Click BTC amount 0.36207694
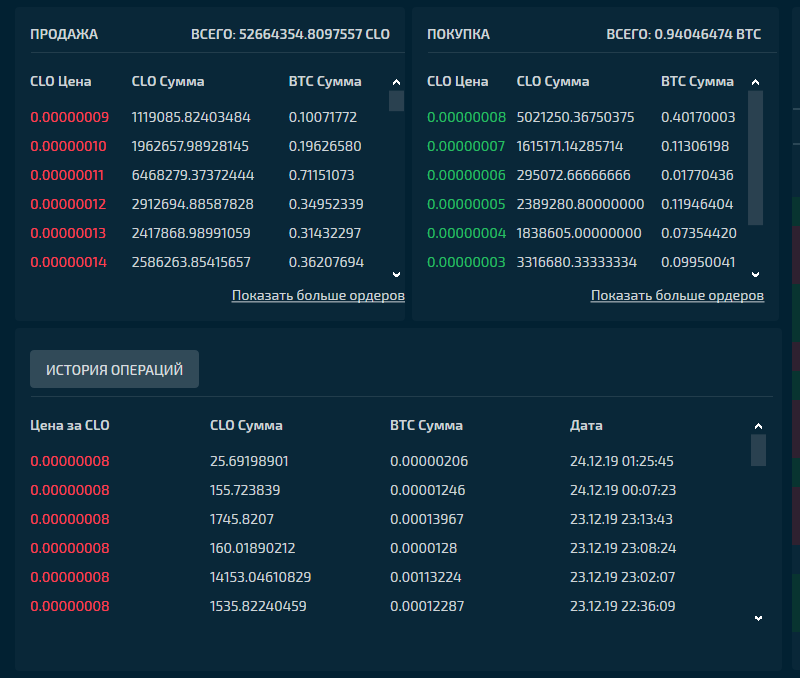This screenshot has height=678, width=800. pos(327,262)
